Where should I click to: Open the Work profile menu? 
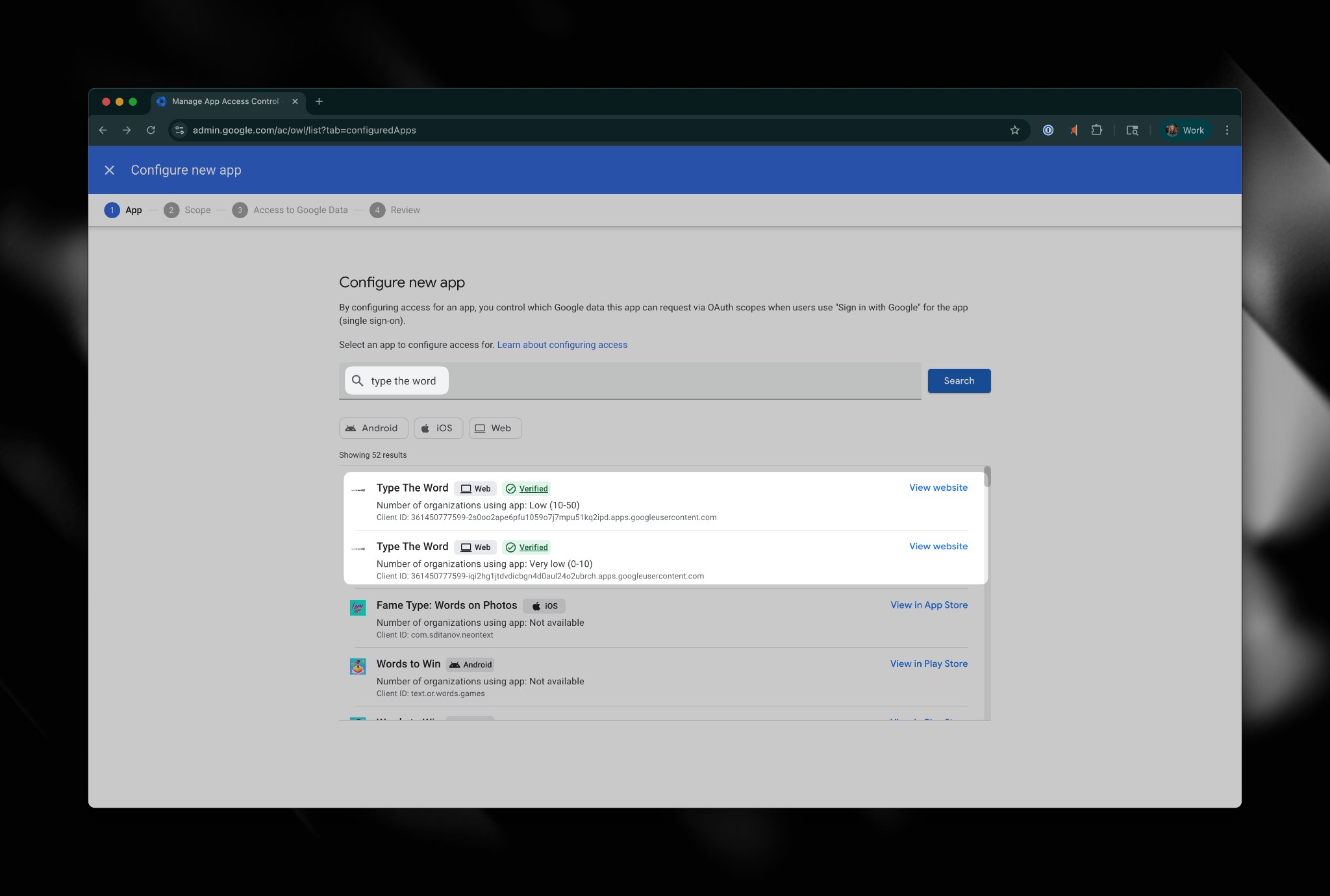tap(1185, 131)
